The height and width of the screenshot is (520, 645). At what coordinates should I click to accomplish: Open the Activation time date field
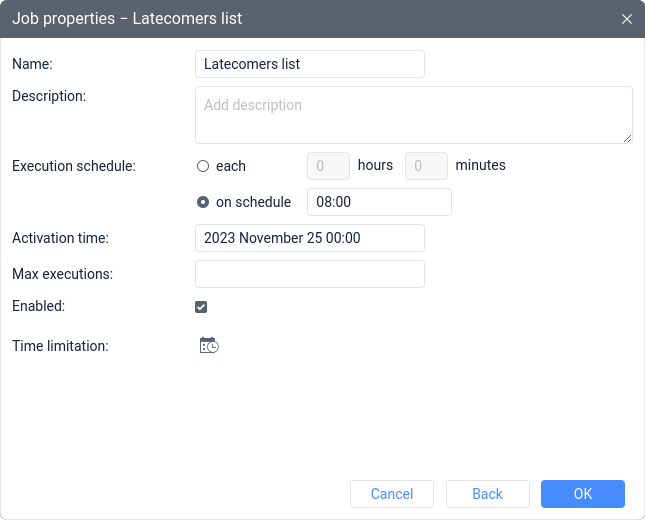(x=310, y=238)
